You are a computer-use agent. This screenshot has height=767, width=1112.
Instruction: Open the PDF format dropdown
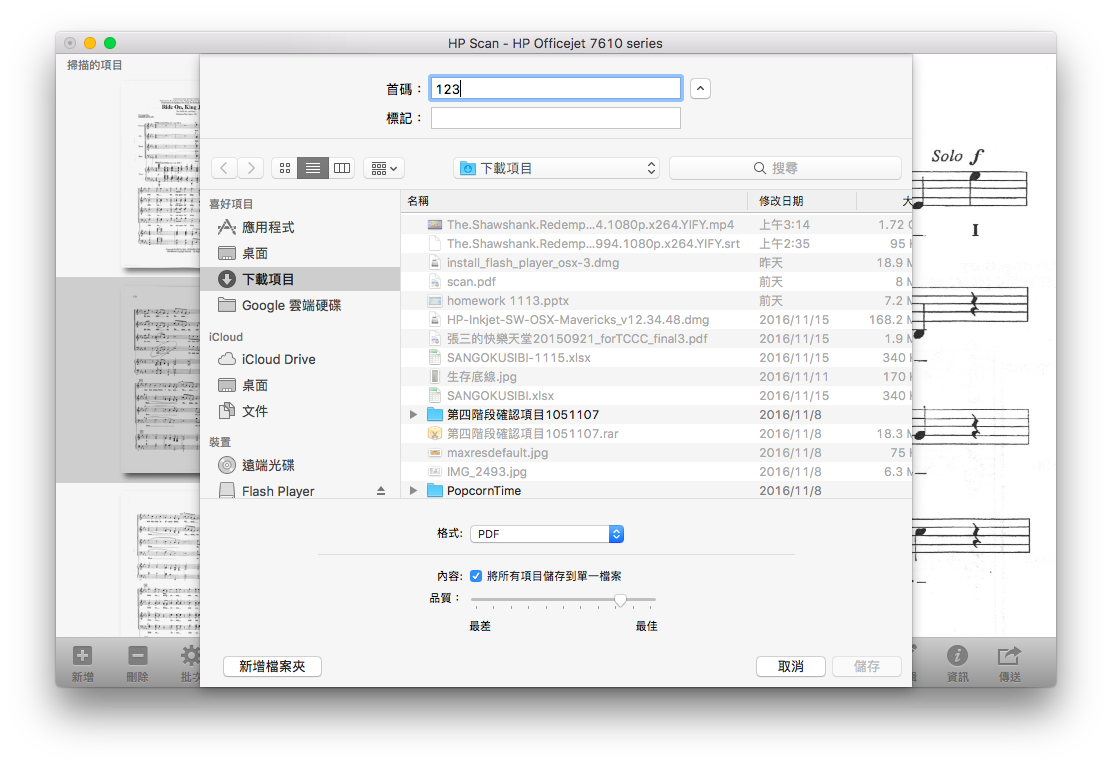547,534
